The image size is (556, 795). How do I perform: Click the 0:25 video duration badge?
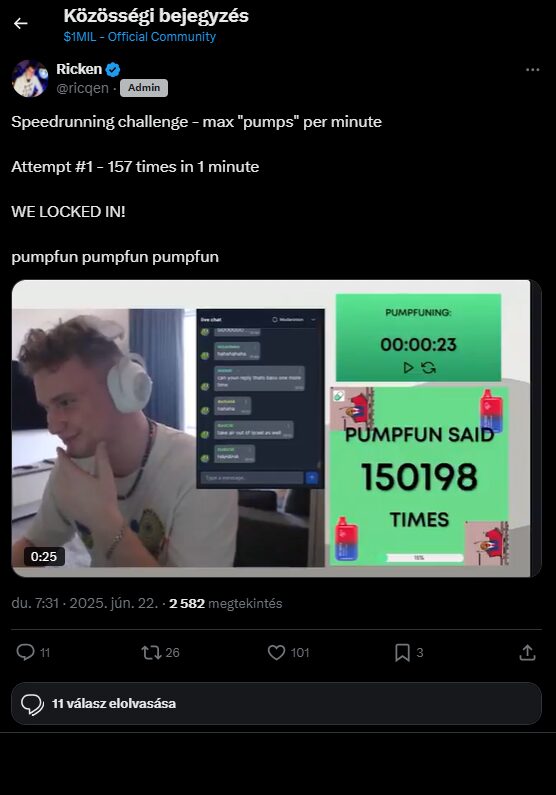point(44,556)
